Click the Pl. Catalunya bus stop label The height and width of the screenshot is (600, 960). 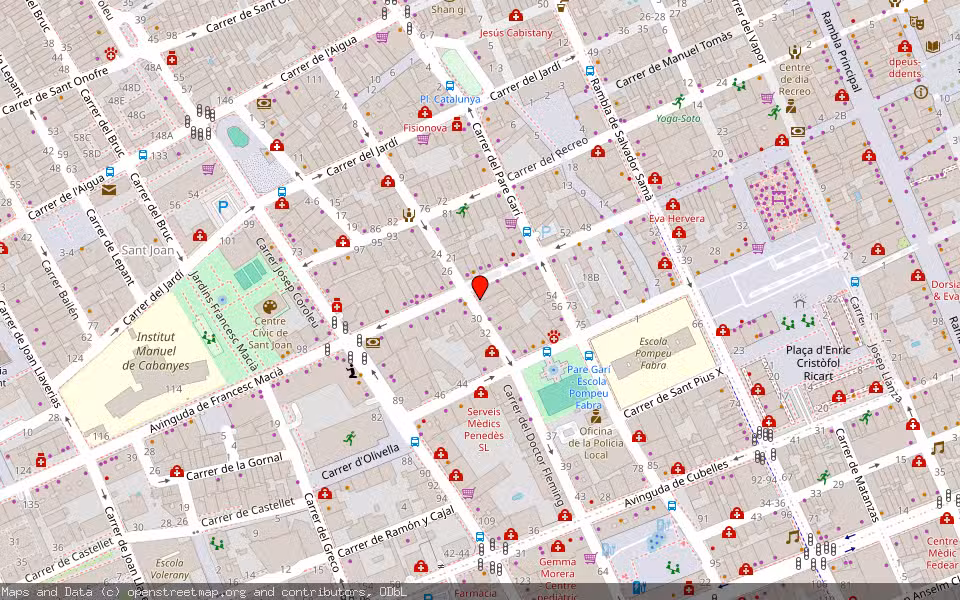(450, 99)
